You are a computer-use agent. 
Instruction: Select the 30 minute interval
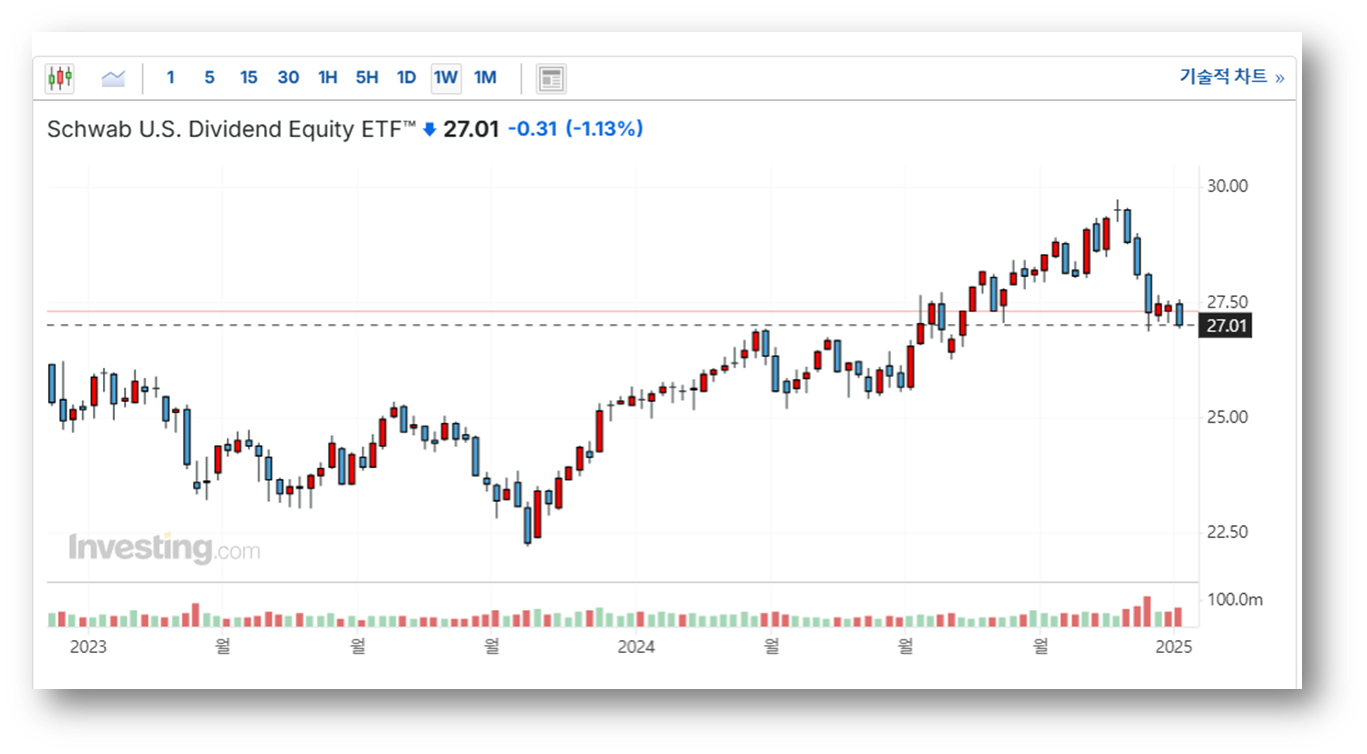tap(288, 77)
